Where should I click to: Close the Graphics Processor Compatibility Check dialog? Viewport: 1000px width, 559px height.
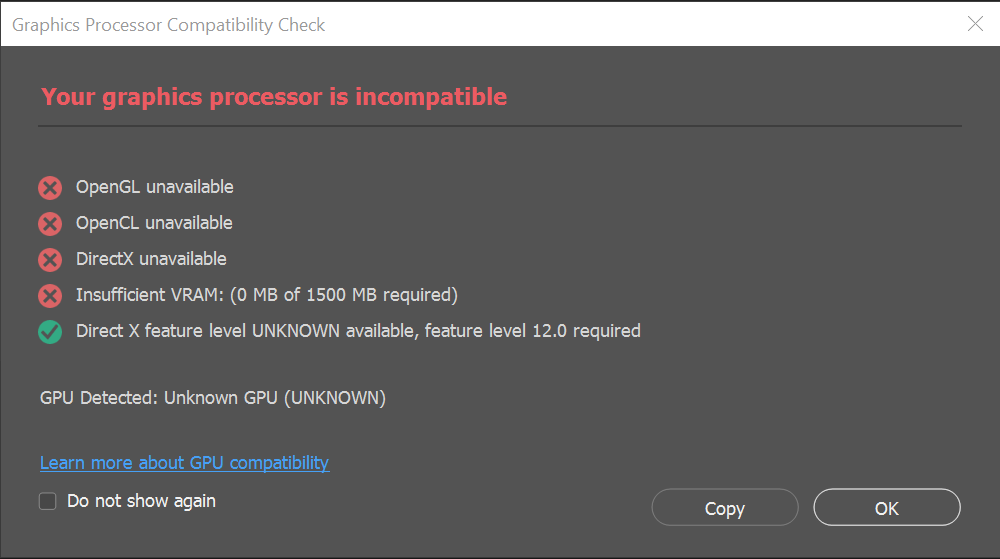[975, 24]
